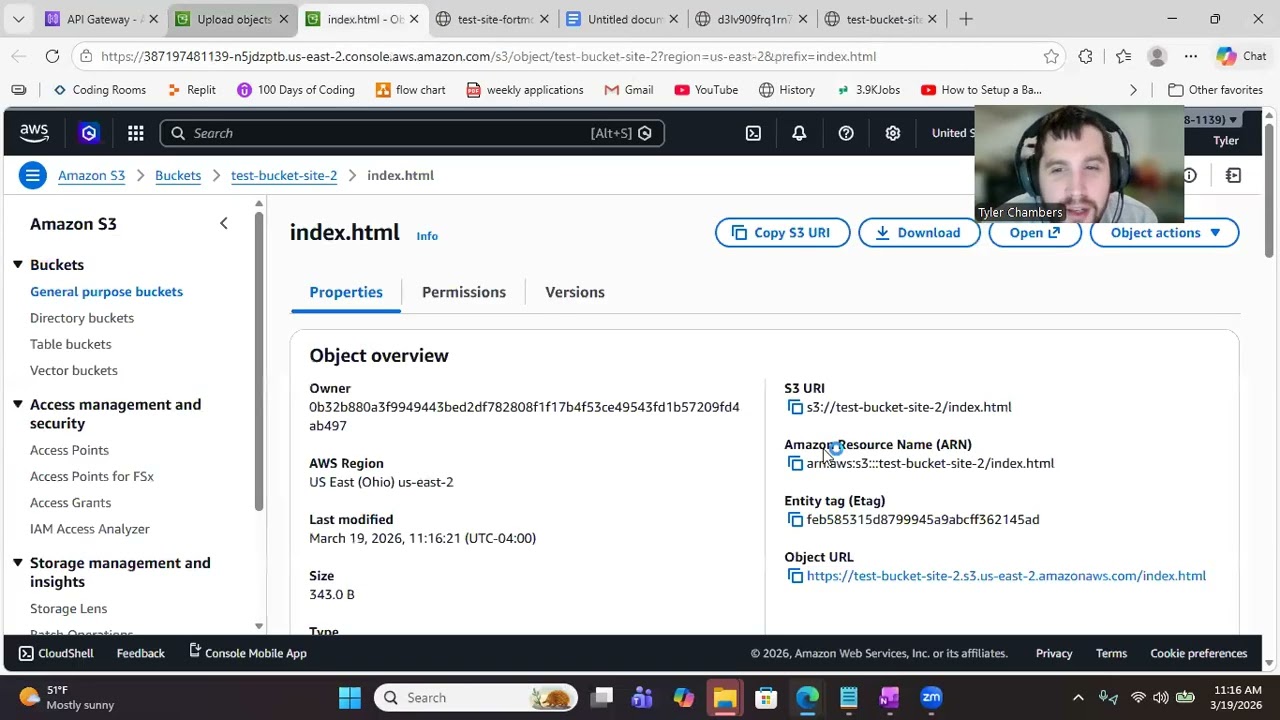1280x720 pixels.
Task: Show hidden system tray icons
Action: click(1078, 698)
